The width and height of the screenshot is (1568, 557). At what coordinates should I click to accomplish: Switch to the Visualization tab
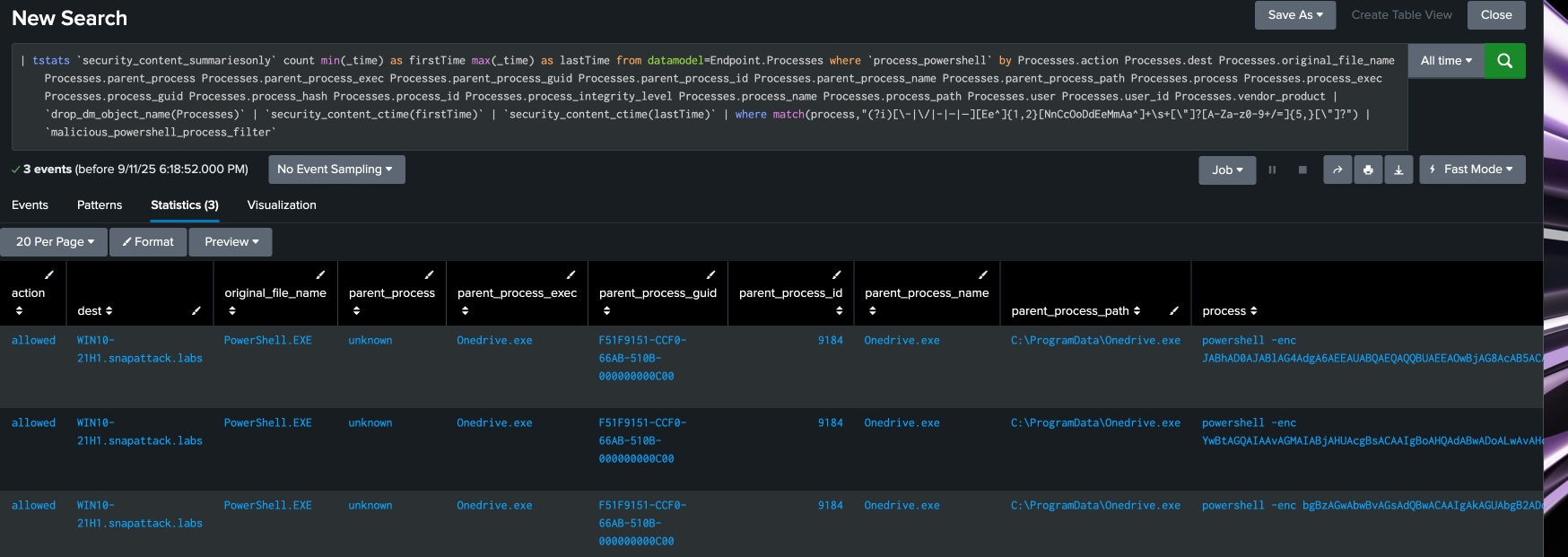pyautogui.click(x=282, y=205)
